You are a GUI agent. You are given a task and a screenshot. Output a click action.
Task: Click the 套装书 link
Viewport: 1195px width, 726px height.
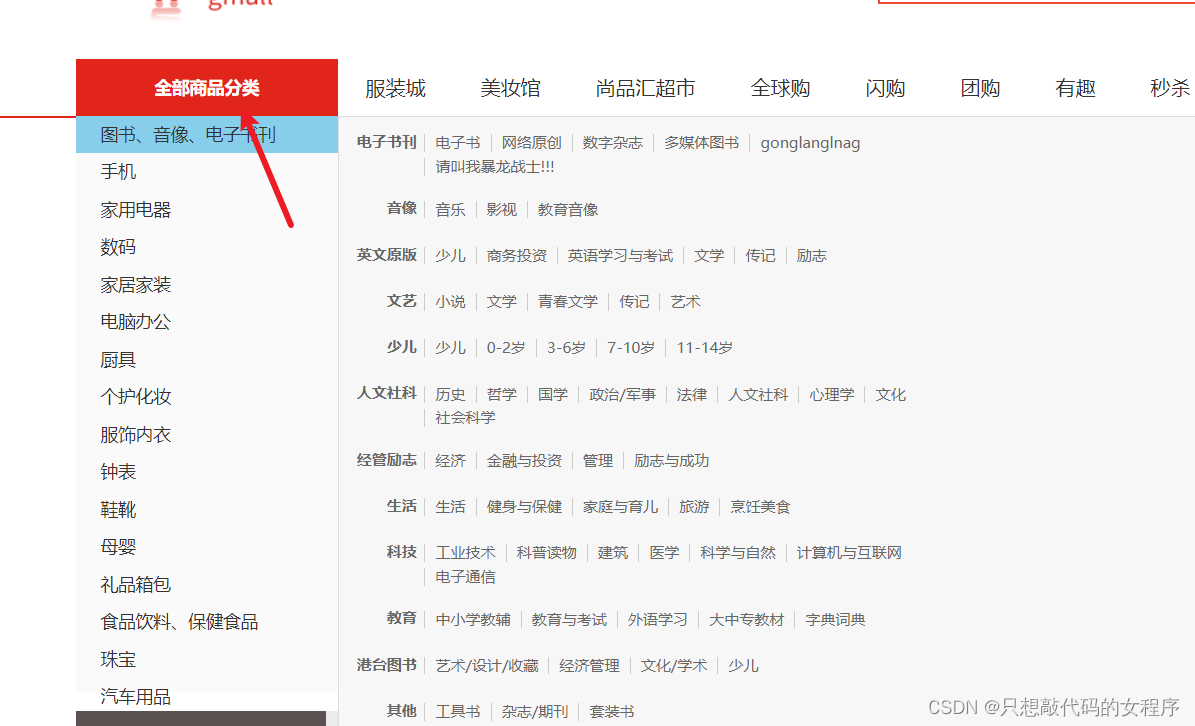[x=611, y=712]
